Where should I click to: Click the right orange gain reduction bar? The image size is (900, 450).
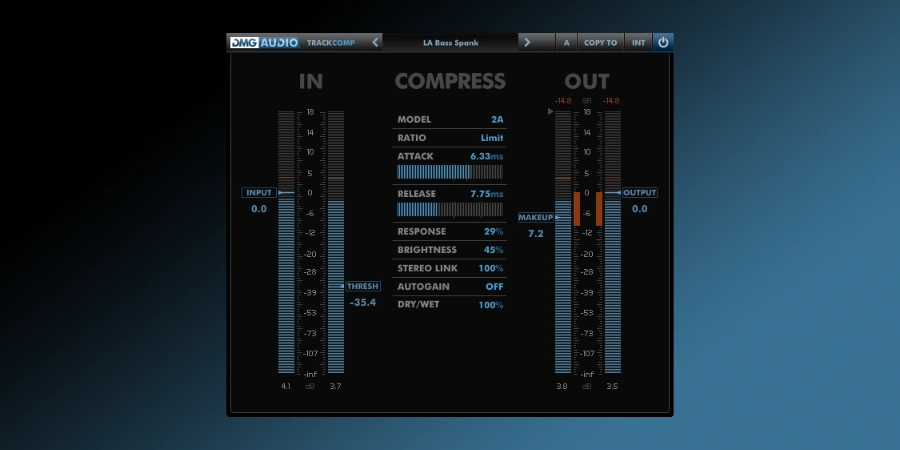pos(599,209)
